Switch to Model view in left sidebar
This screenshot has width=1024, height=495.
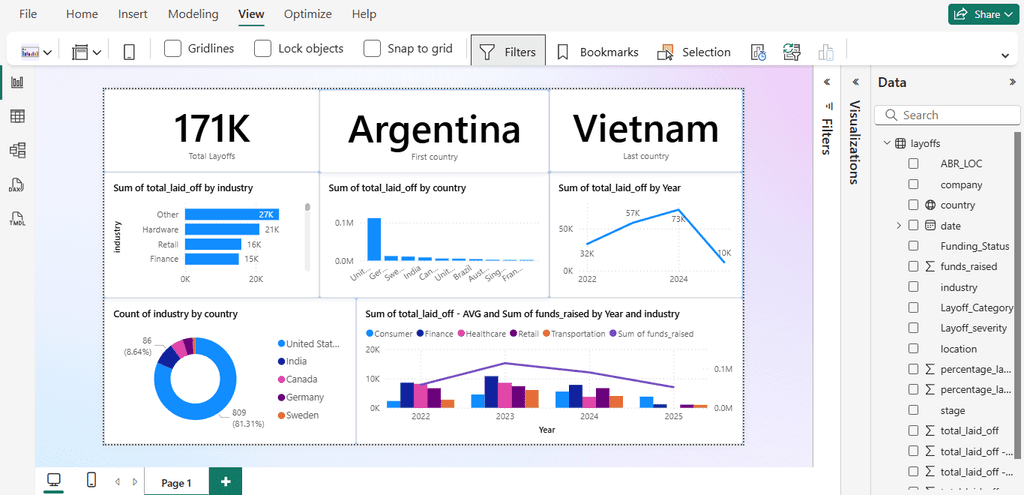coord(18,151)
